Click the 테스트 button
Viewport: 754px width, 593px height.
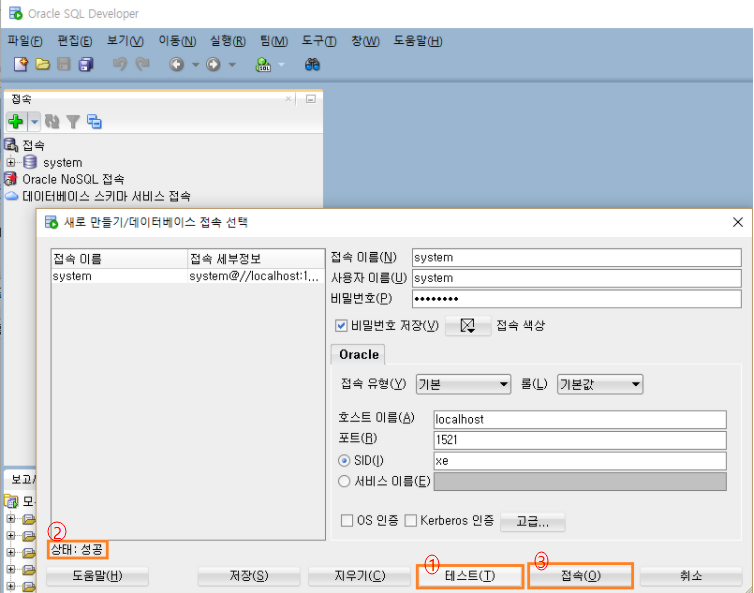pos(470,576)
